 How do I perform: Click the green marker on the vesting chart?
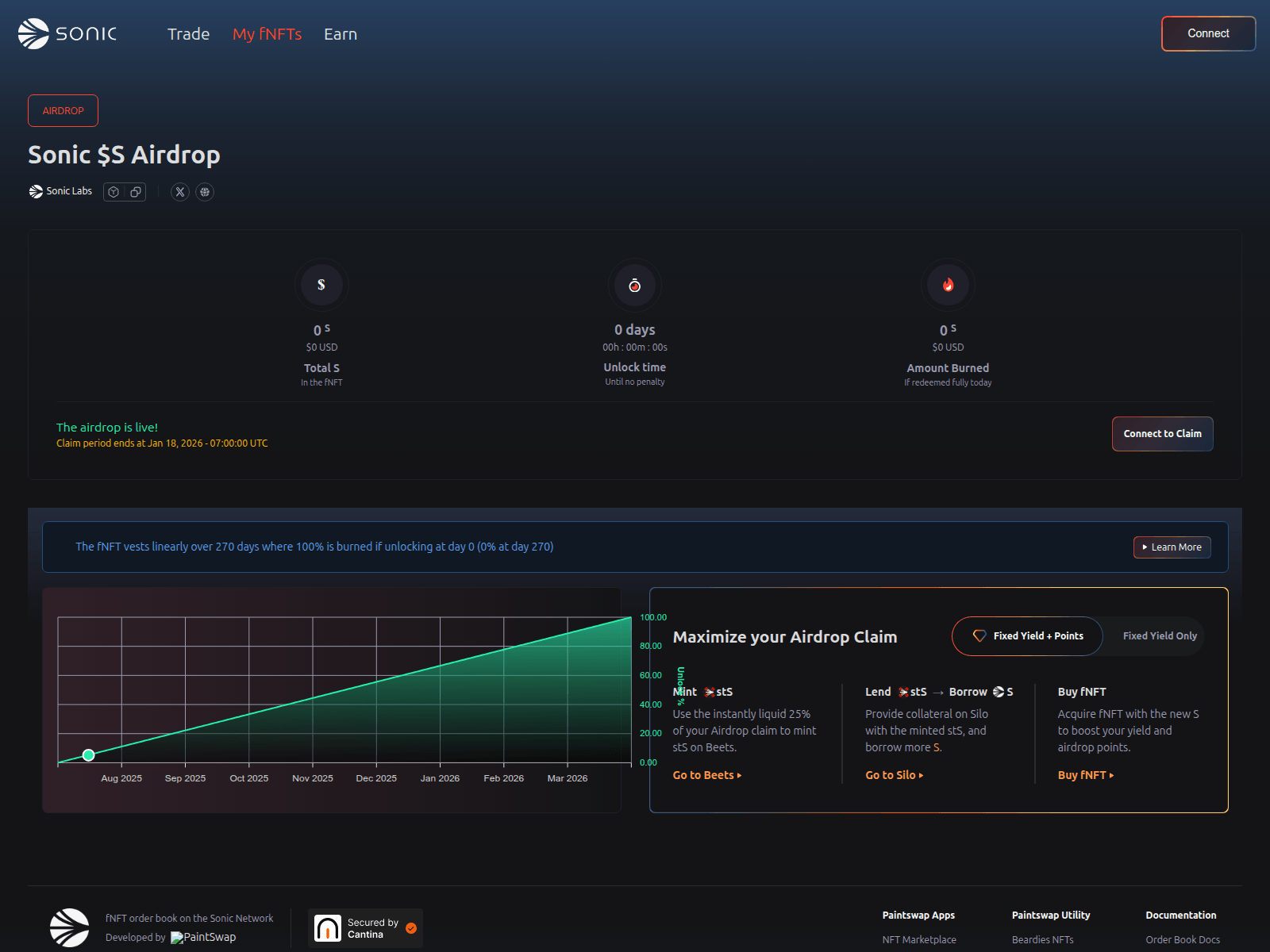pos(88,755)
